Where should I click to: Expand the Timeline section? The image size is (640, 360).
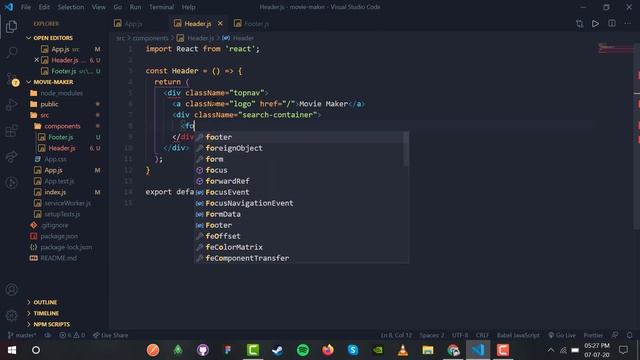(x=46, y=313)
